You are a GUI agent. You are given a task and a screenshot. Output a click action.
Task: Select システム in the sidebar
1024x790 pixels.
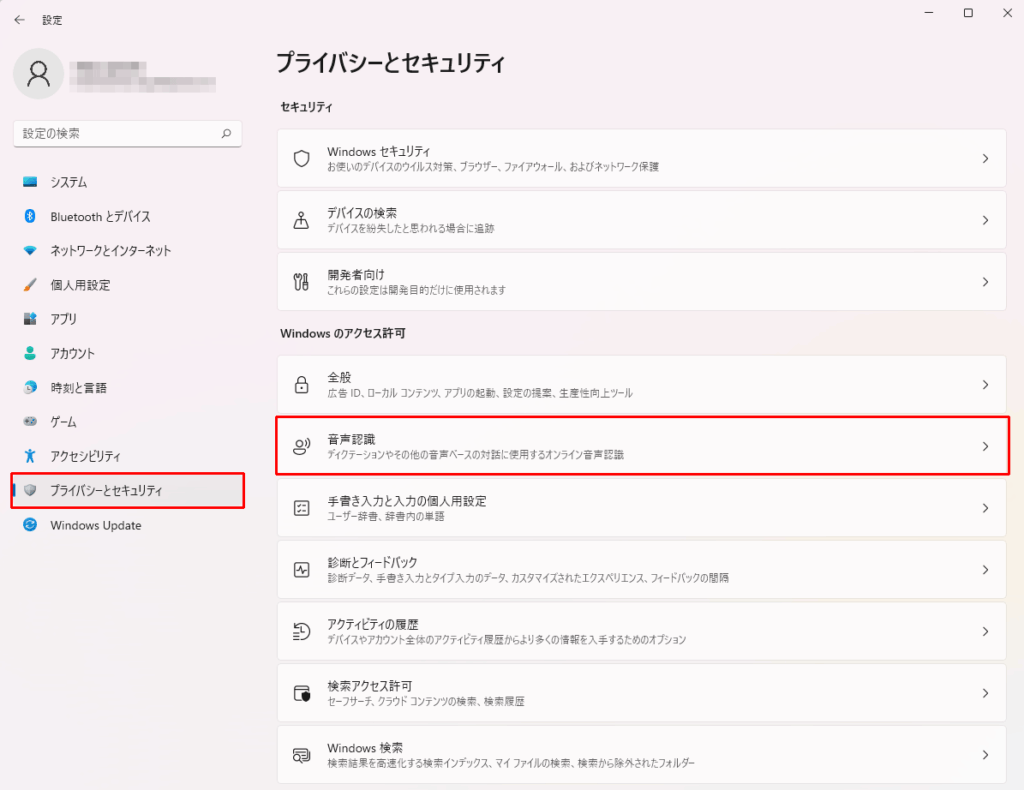127,182
